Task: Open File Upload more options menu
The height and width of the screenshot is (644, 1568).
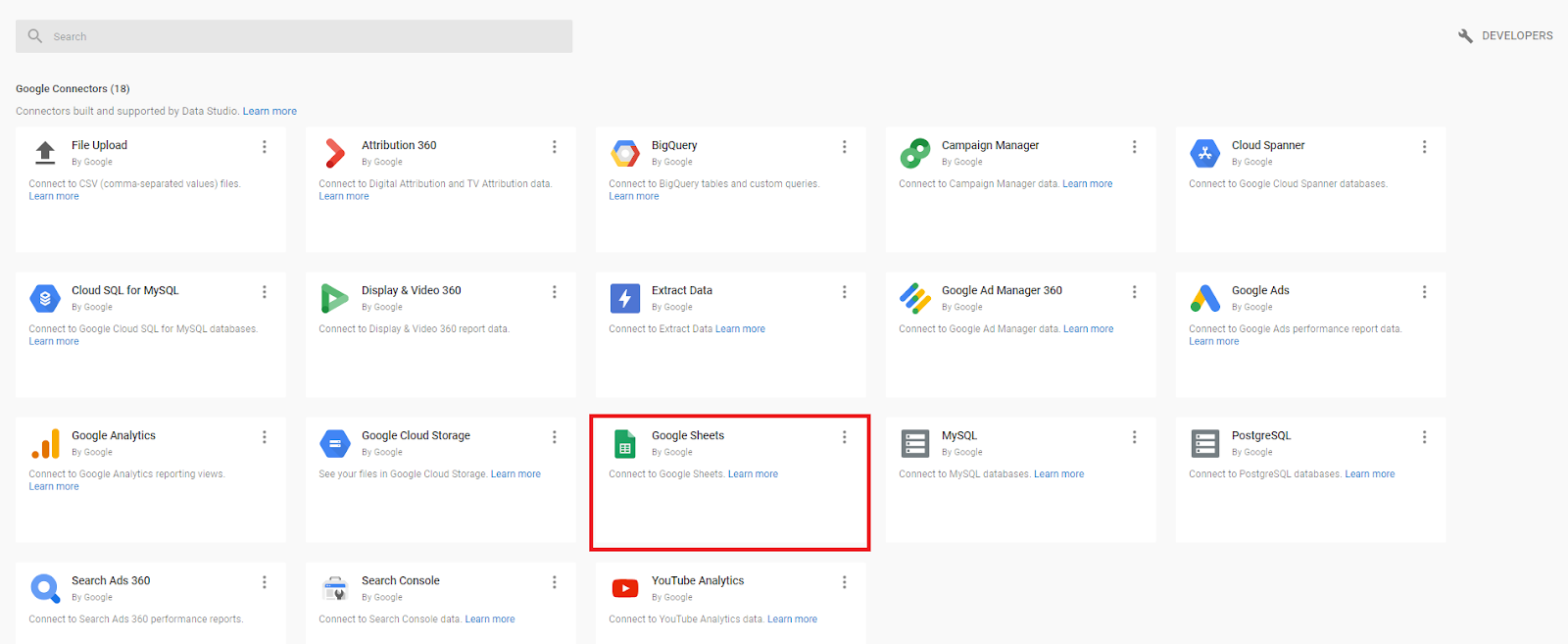Action: coord(264,146)
